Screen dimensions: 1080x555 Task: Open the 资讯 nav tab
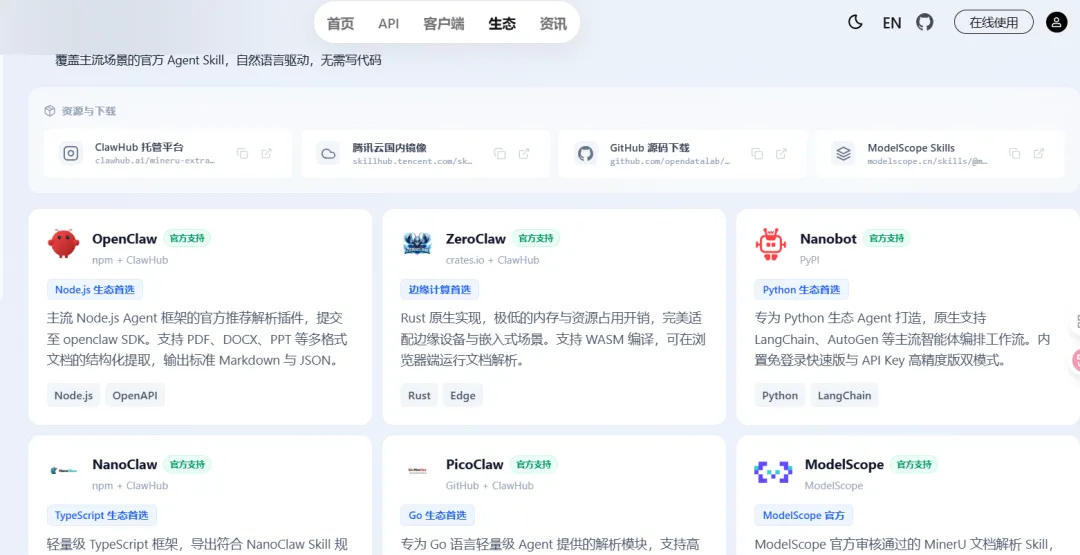click(x=553, y=23)
